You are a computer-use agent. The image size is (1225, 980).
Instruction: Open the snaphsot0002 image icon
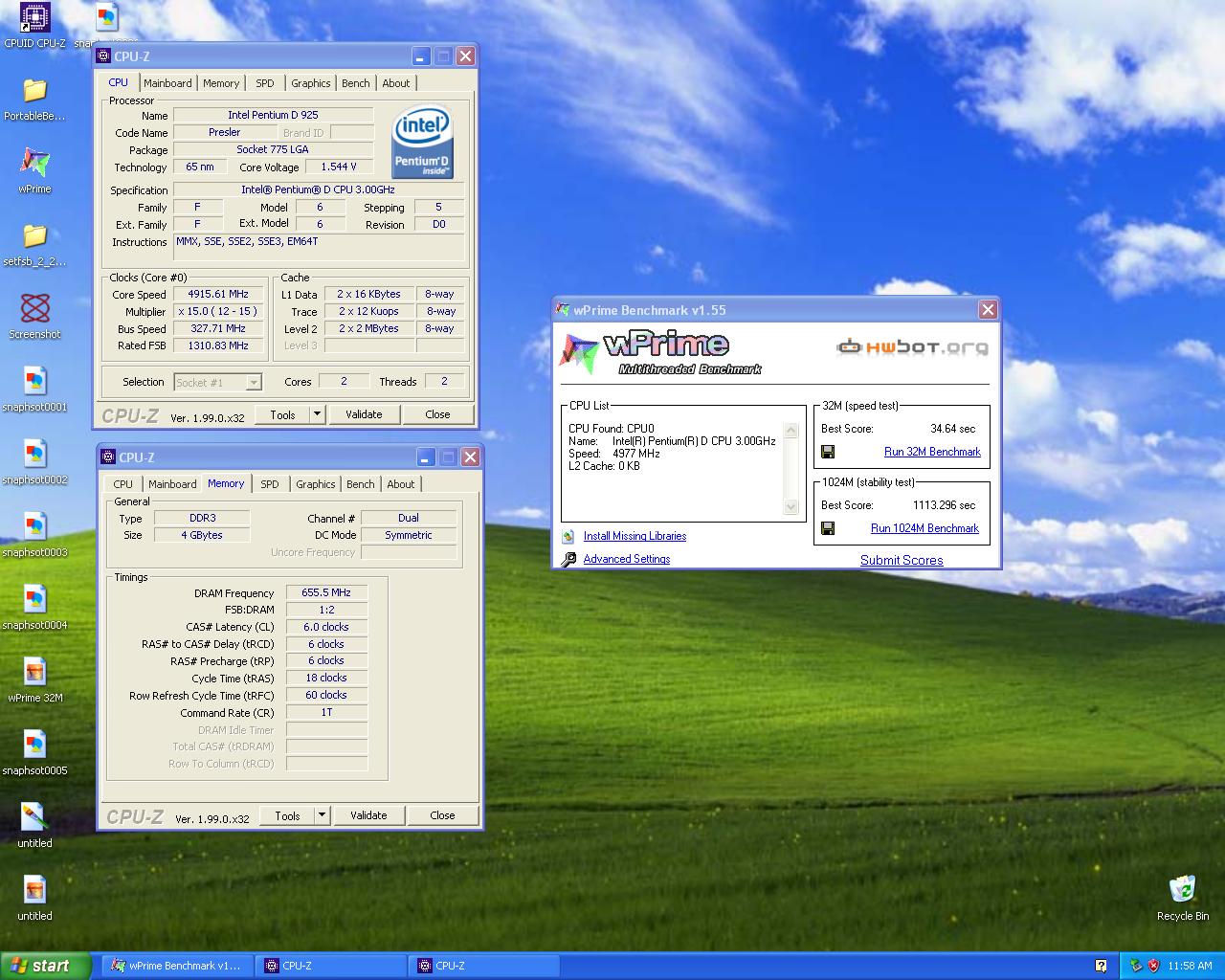coord(34,455)
